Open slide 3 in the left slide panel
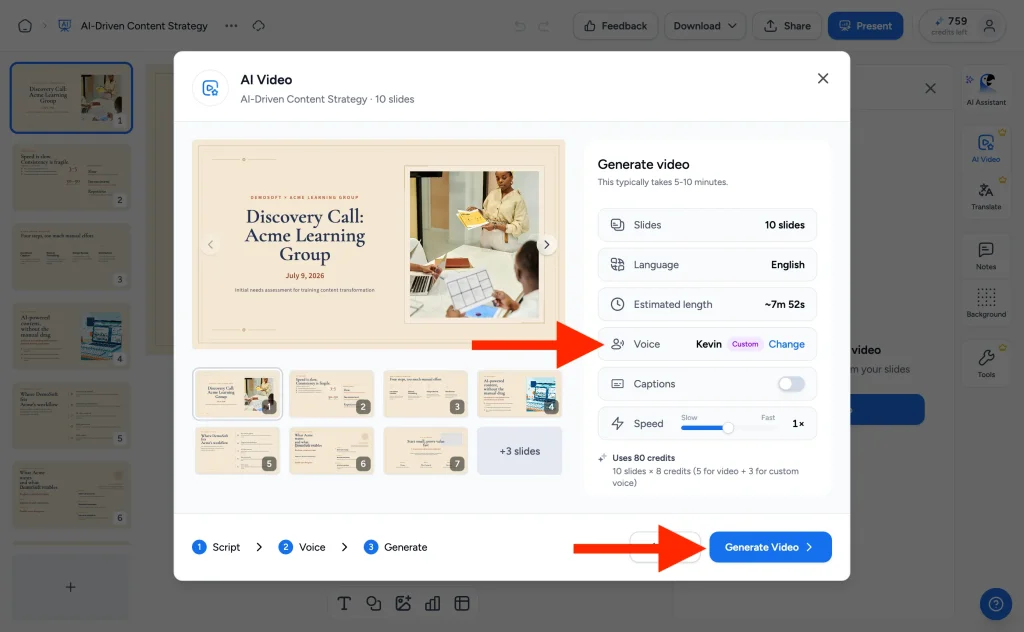The image size is (1024, 632). (71, 257)
